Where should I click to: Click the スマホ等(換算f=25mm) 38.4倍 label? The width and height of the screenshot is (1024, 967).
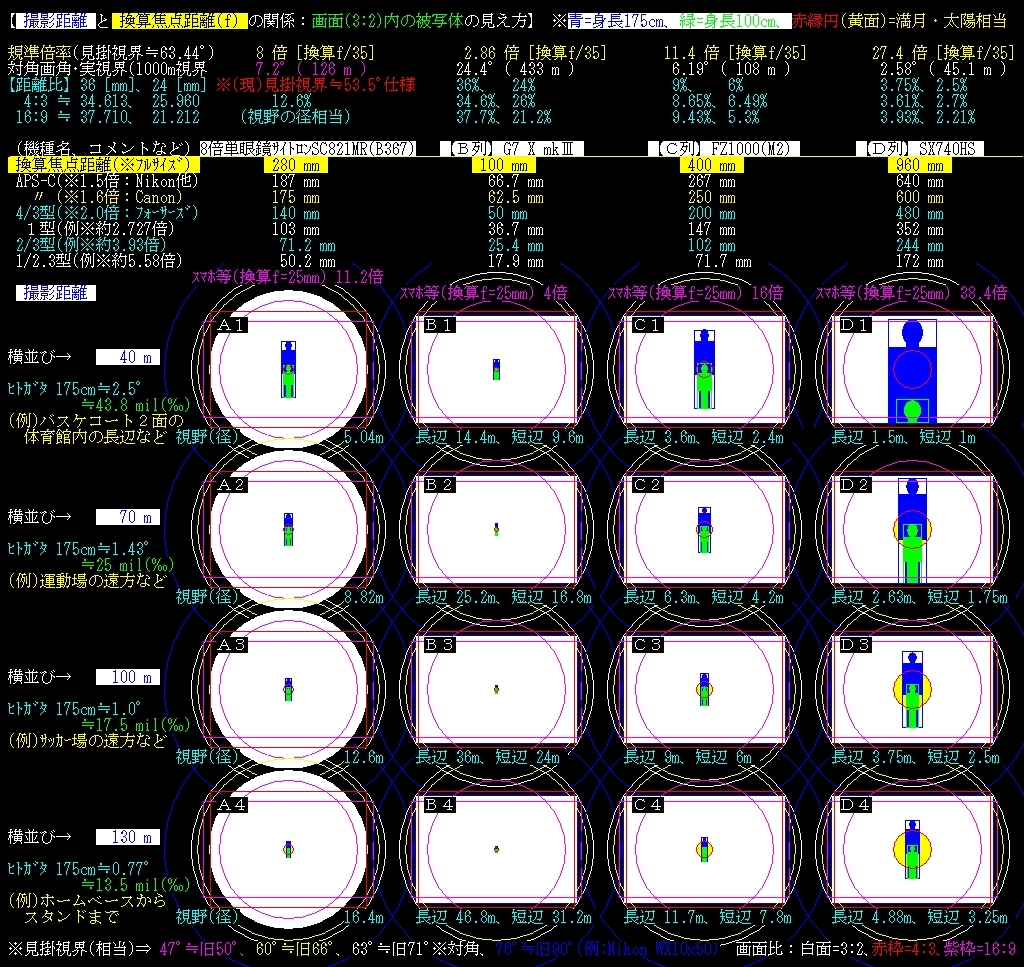[x=912, y=293]
